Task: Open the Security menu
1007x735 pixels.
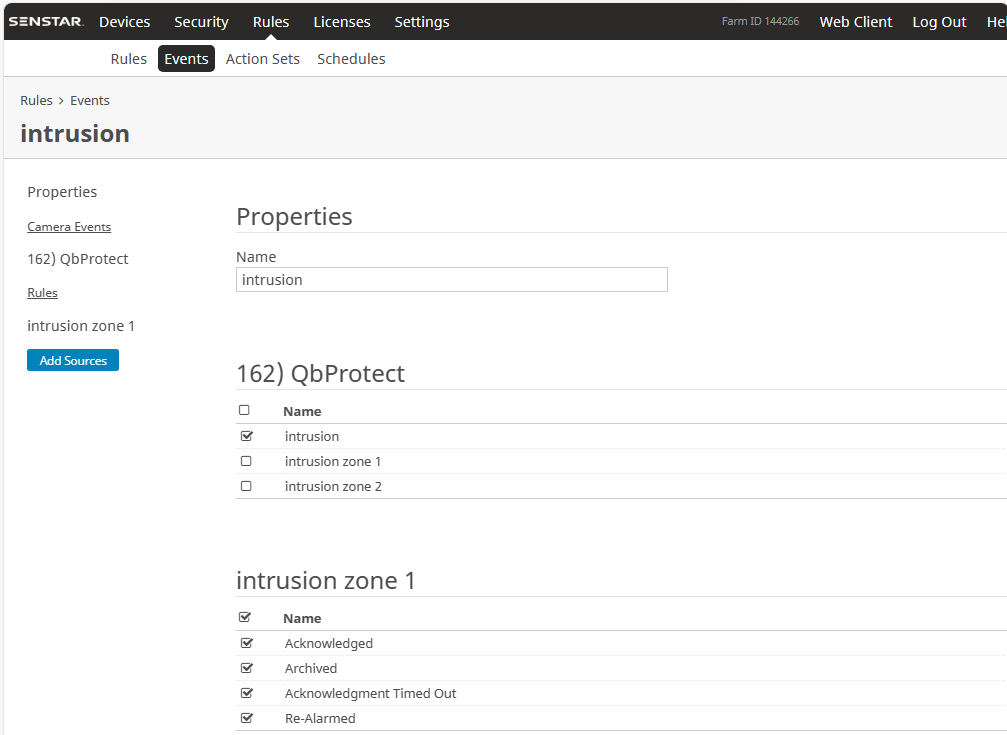Action: click(x=201, y=22)
